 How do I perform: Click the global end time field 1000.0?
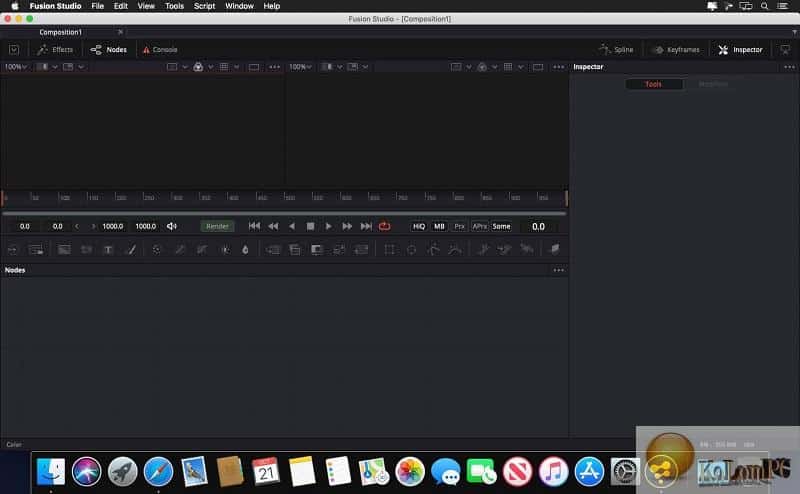click(145, 226)
